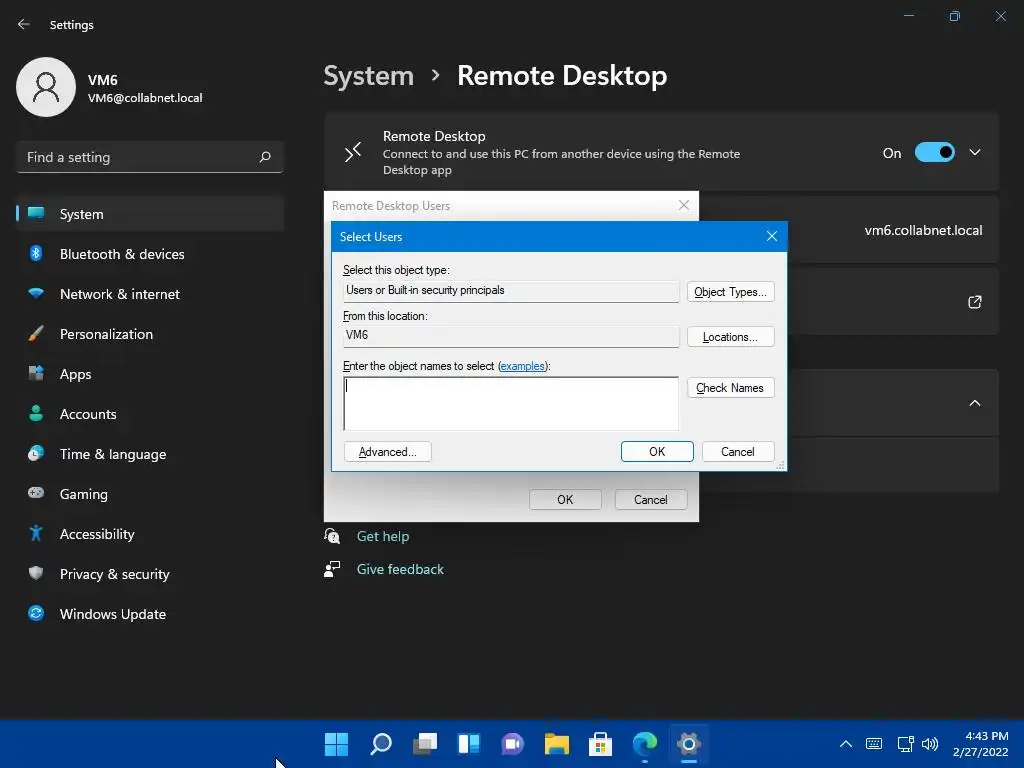Click the VM6 account avatar
1024x768 pixels.
point(46,87)
